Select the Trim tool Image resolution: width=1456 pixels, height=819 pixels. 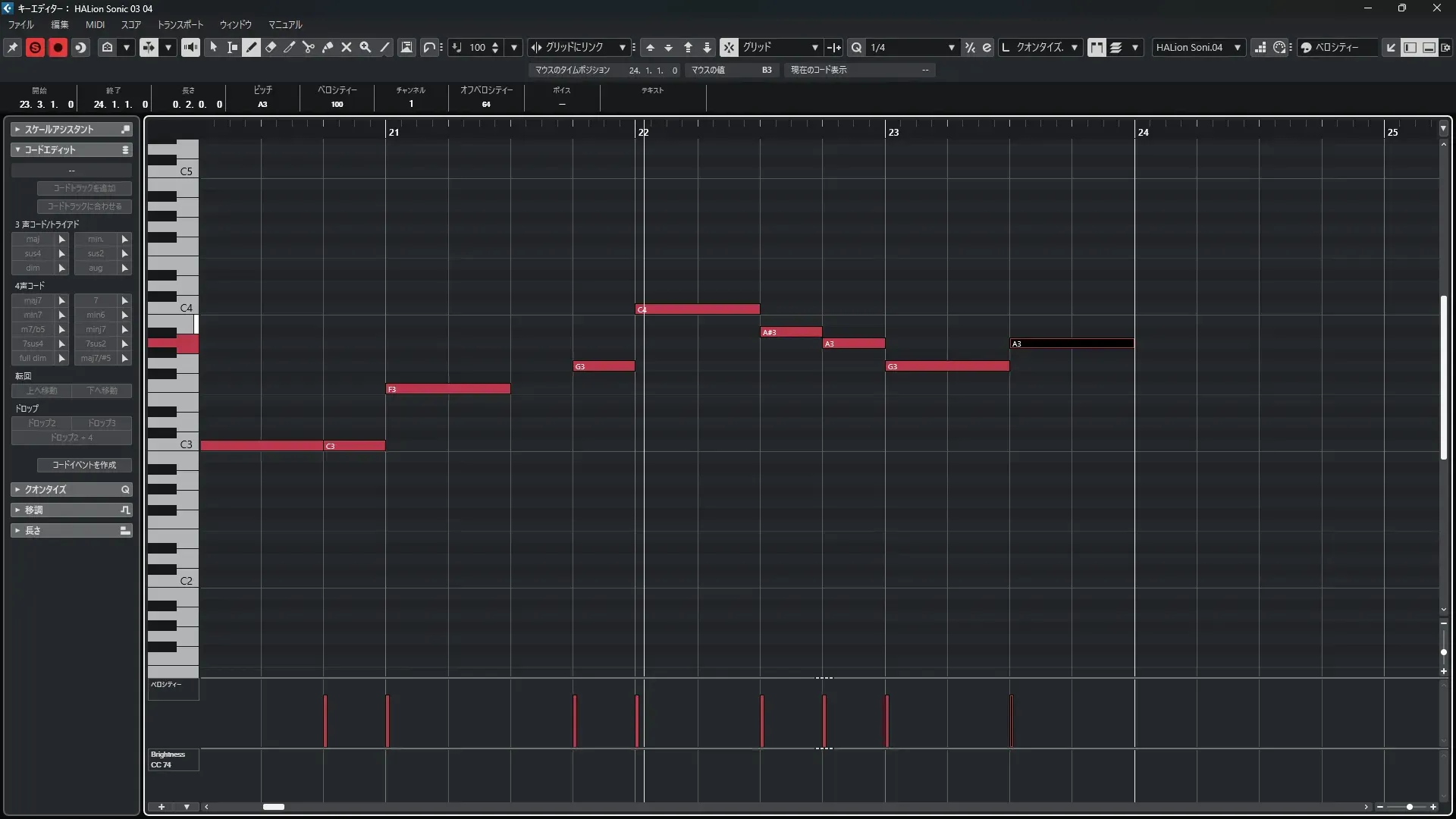290,47
